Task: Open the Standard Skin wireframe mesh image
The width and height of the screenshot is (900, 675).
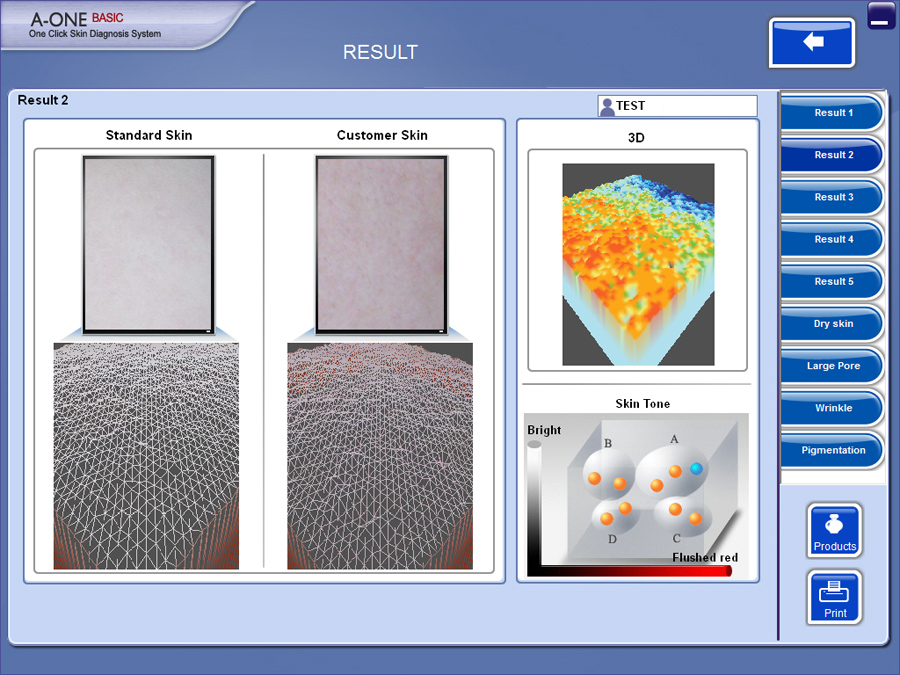Action: click(x=146, y=456)
